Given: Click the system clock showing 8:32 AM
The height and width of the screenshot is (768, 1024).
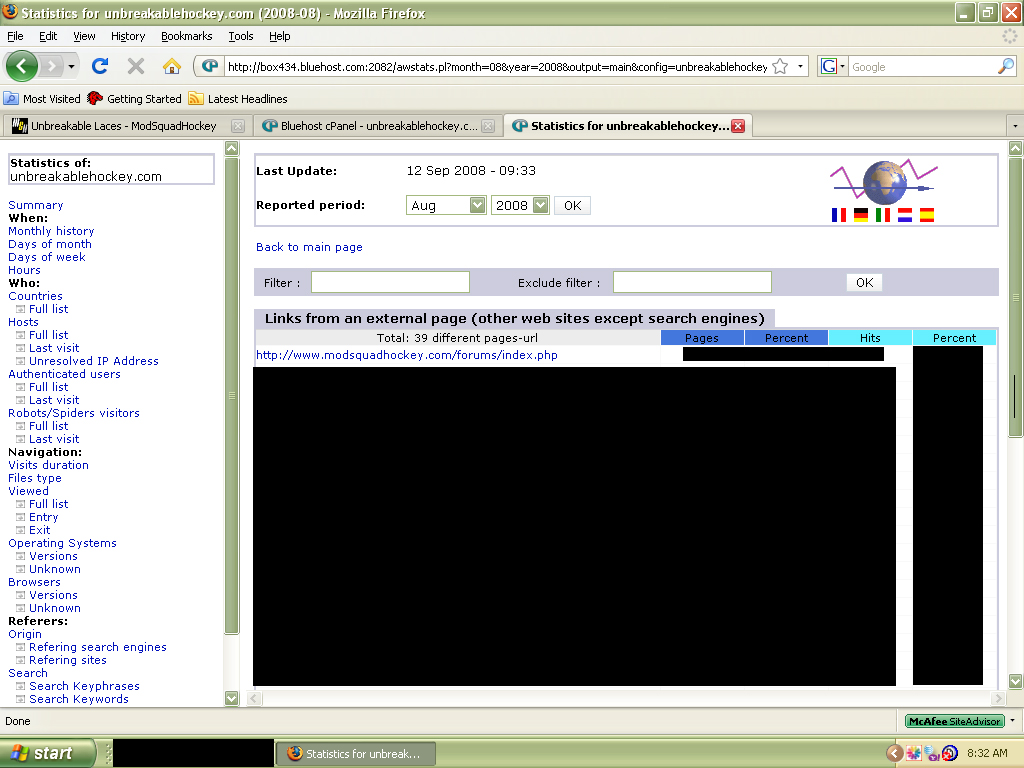Looking at the screenshot, I should tap(987, 753).
